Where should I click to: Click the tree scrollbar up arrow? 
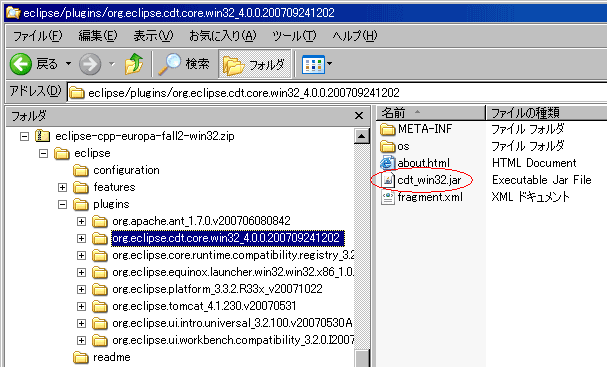click(362, 136)
